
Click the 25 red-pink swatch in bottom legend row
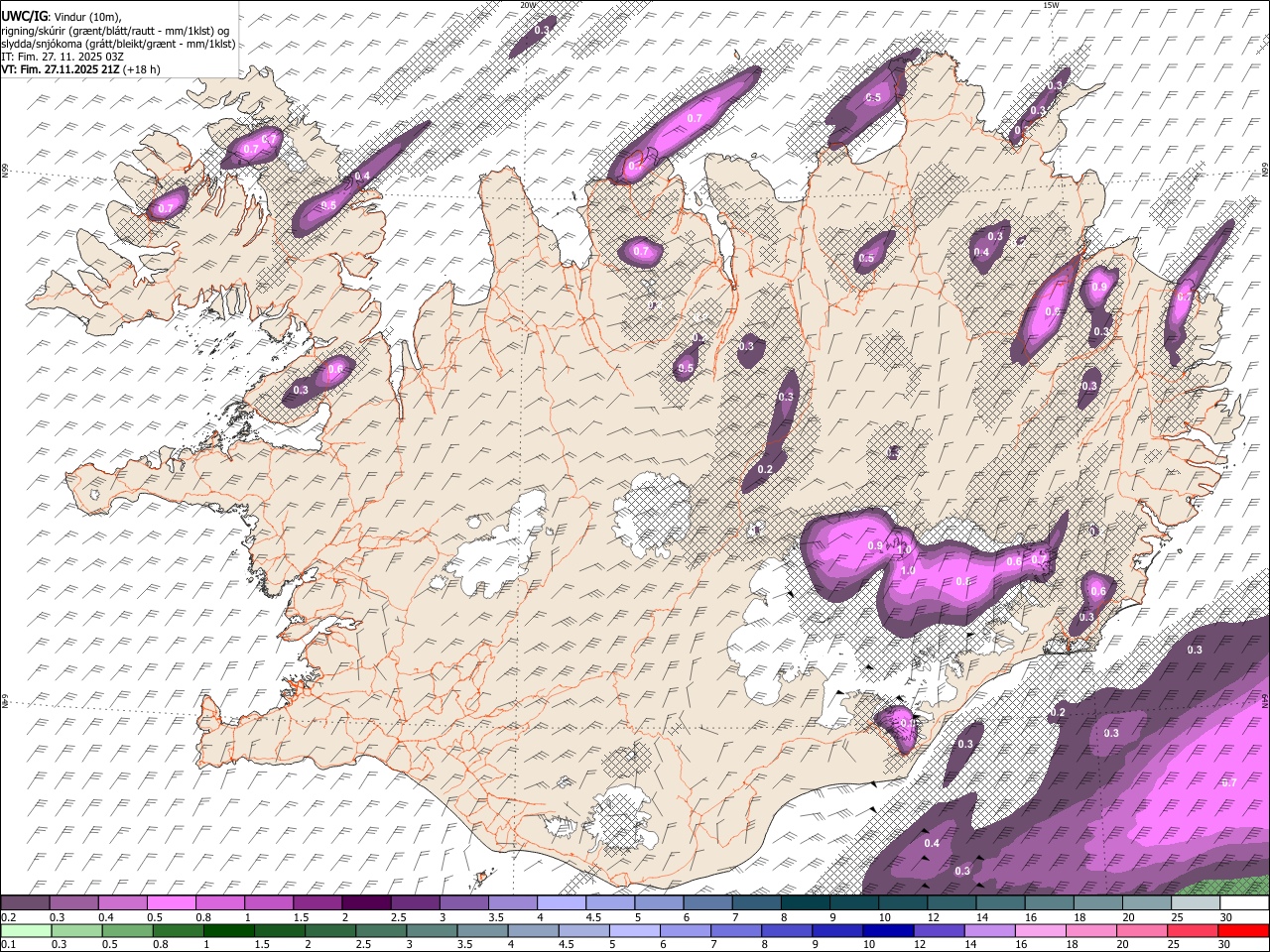click(1192, 931)
